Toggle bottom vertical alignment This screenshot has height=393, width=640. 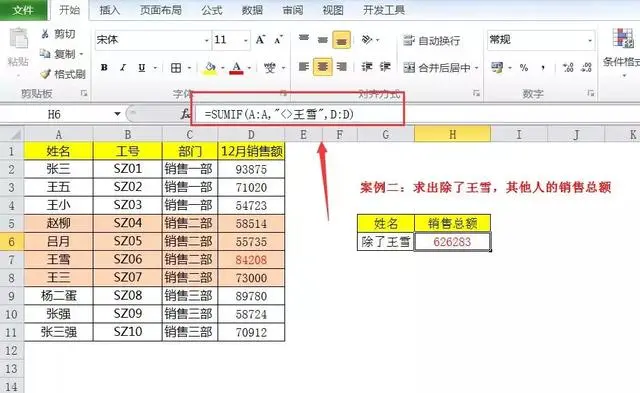pos(342,40)
